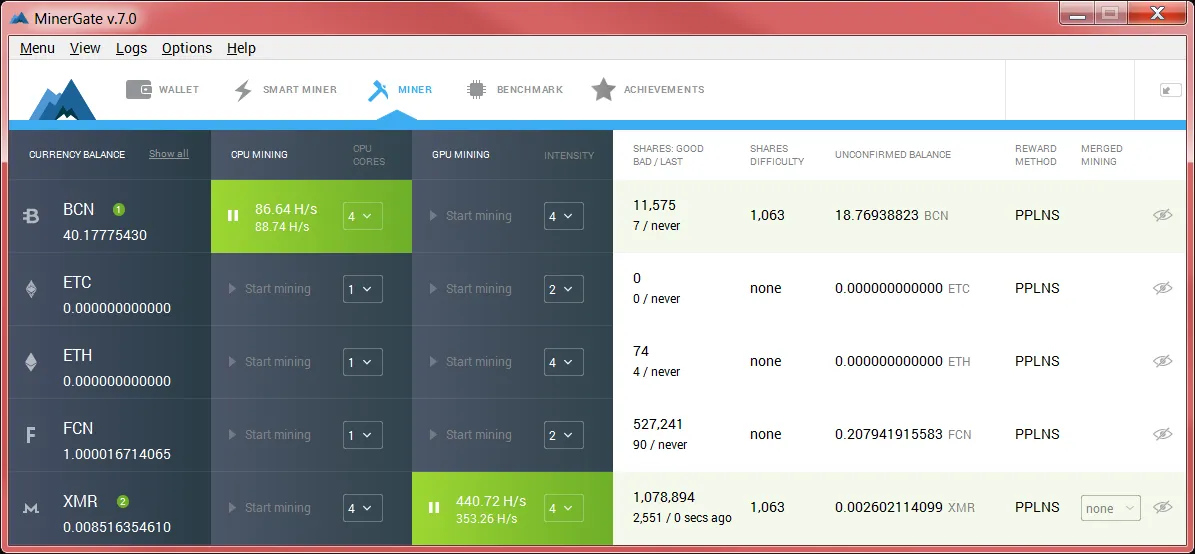Screen dimensions: 1195x554
Task: Open FCN CPU cores dropdown
Action: (363, 435)
